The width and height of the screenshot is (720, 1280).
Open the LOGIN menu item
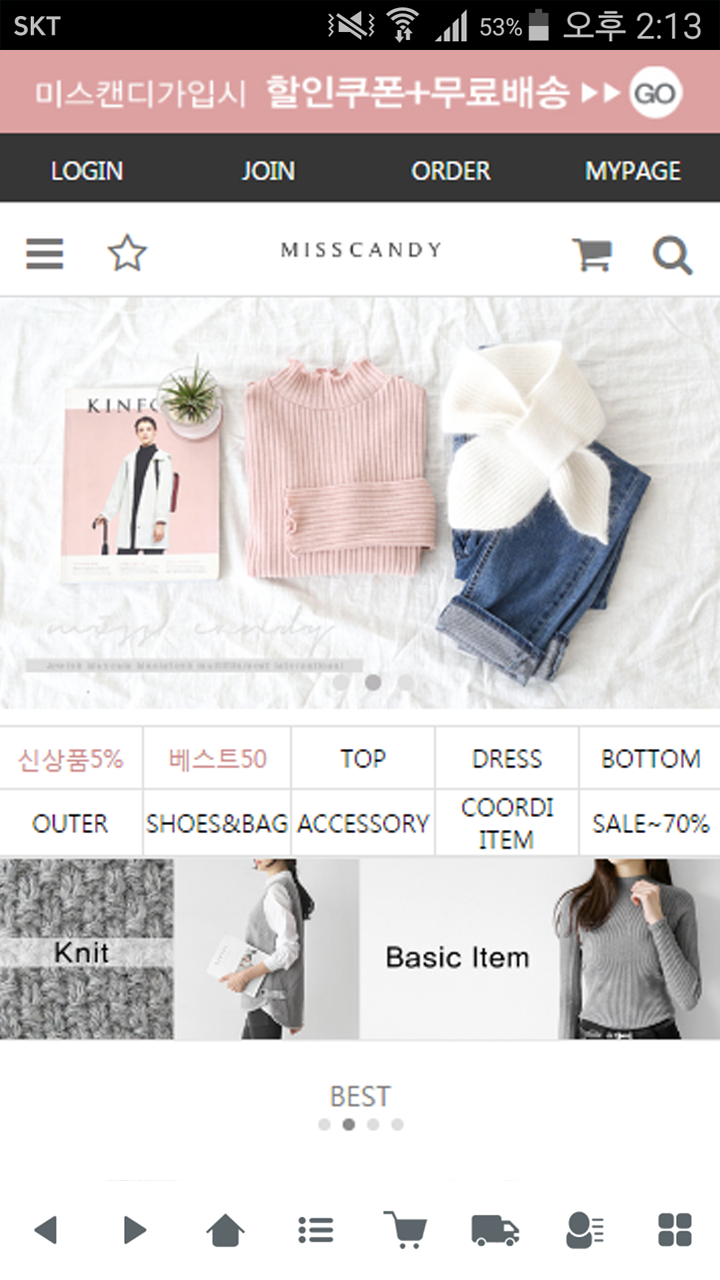pos(87,171)
